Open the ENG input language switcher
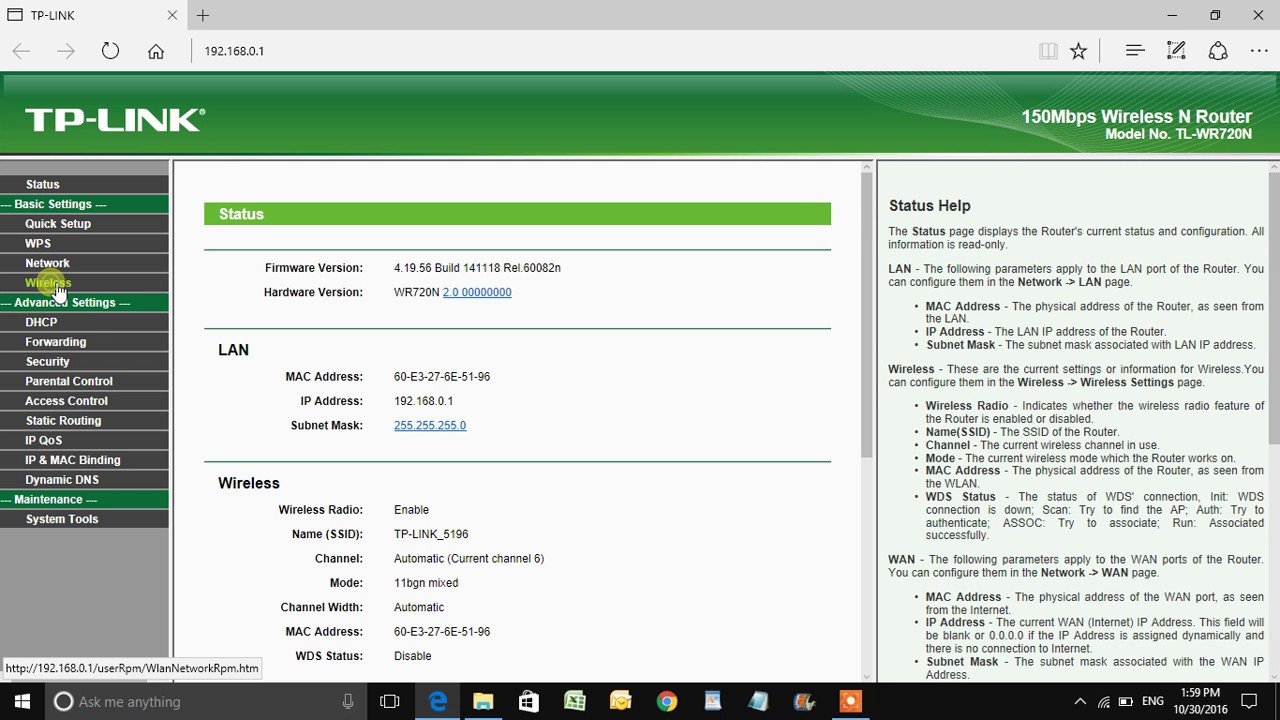Image resolution: width=1280 pixels, height=720 pixels. coord(1152,701)
